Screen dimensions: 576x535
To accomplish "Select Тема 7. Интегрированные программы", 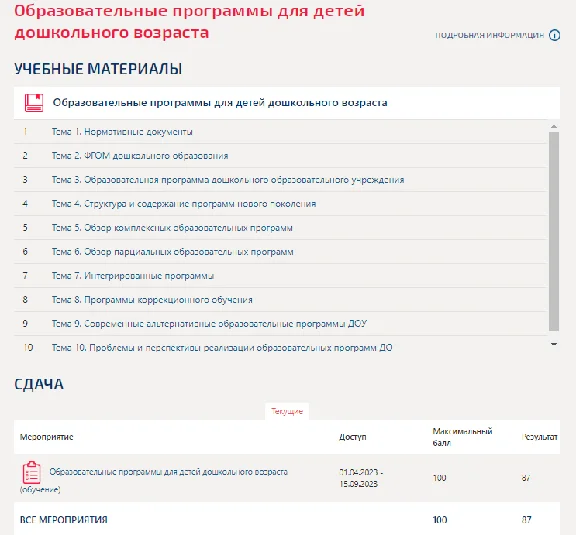I will click(133, 276).
